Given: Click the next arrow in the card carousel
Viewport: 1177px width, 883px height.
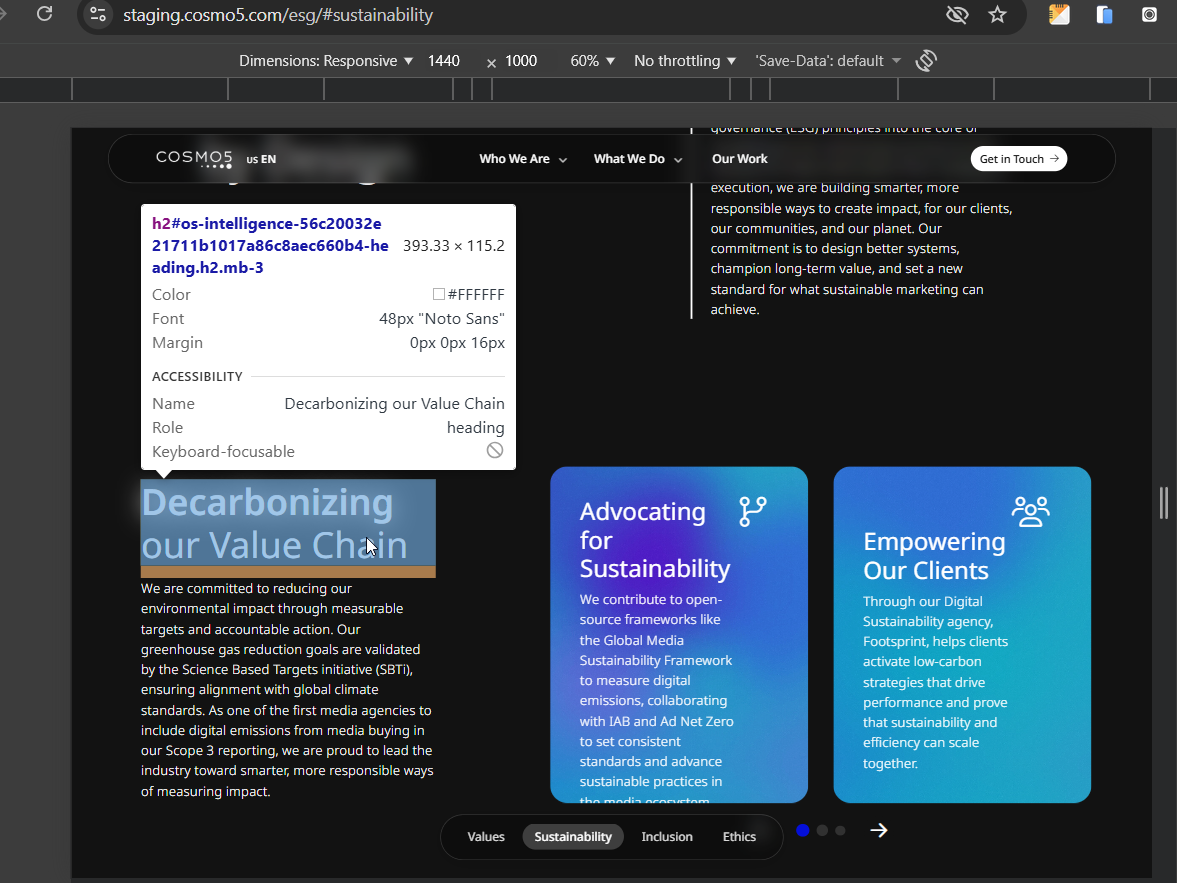Looking at the screenshot, I should coord(879,830).
